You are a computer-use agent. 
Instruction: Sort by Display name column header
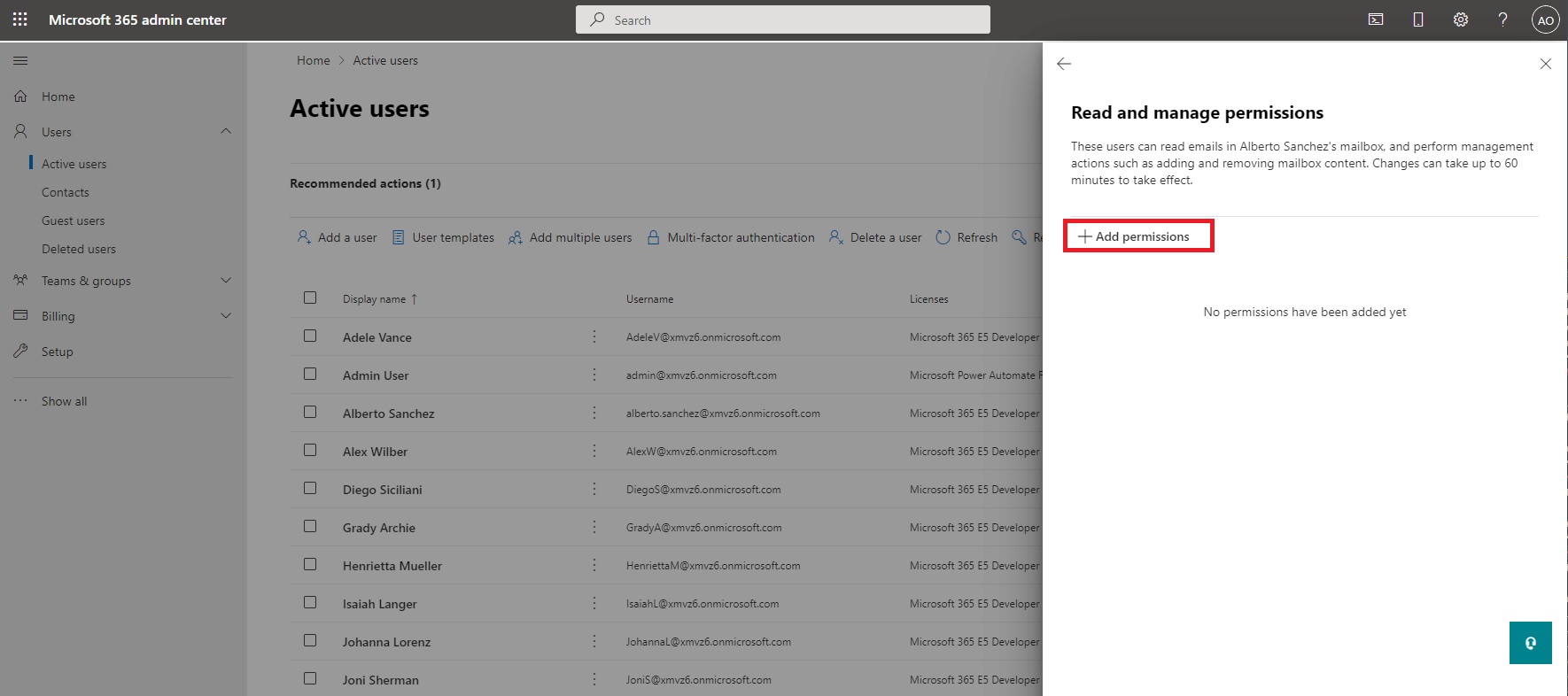(380, 299)
